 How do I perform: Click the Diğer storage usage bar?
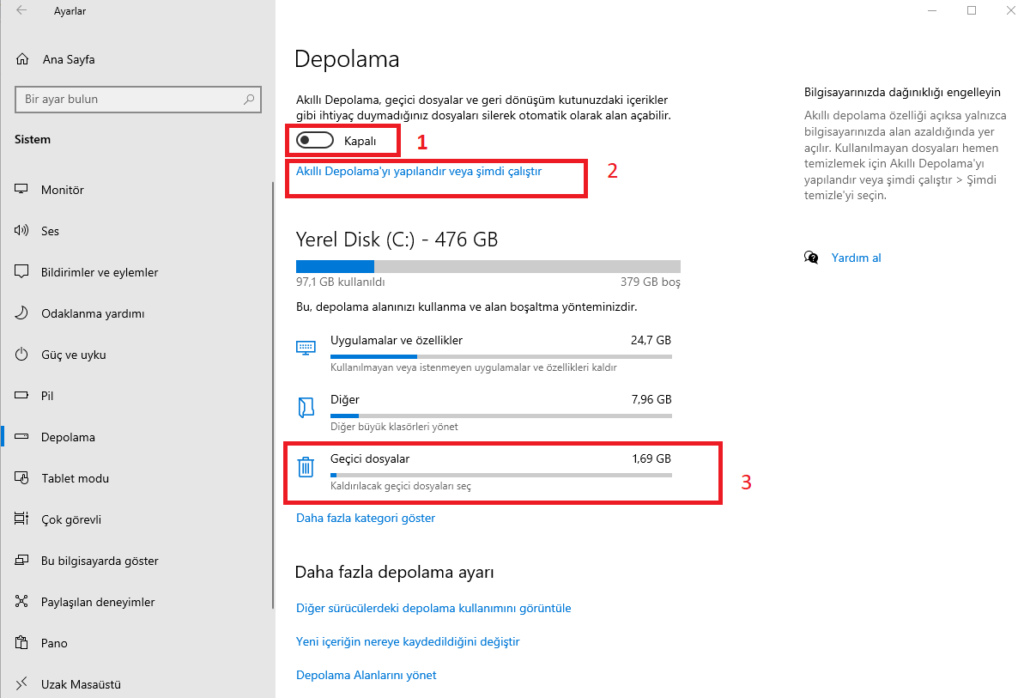(x=501, y=416)
